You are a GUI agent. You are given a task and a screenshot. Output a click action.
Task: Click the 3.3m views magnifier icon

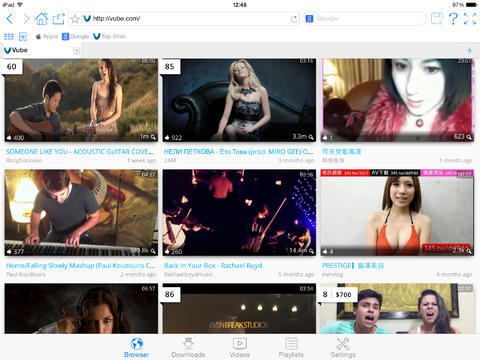311,137
